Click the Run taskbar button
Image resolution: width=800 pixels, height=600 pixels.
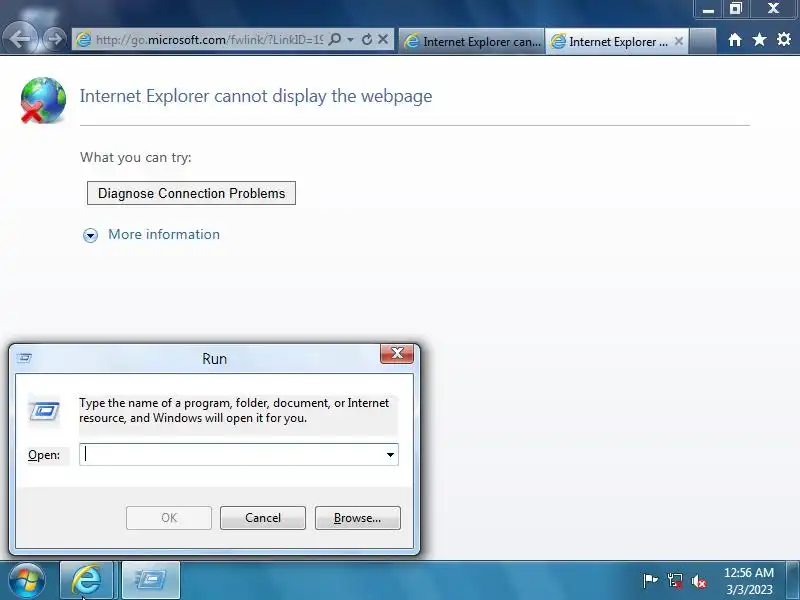[x=151, y=580]
